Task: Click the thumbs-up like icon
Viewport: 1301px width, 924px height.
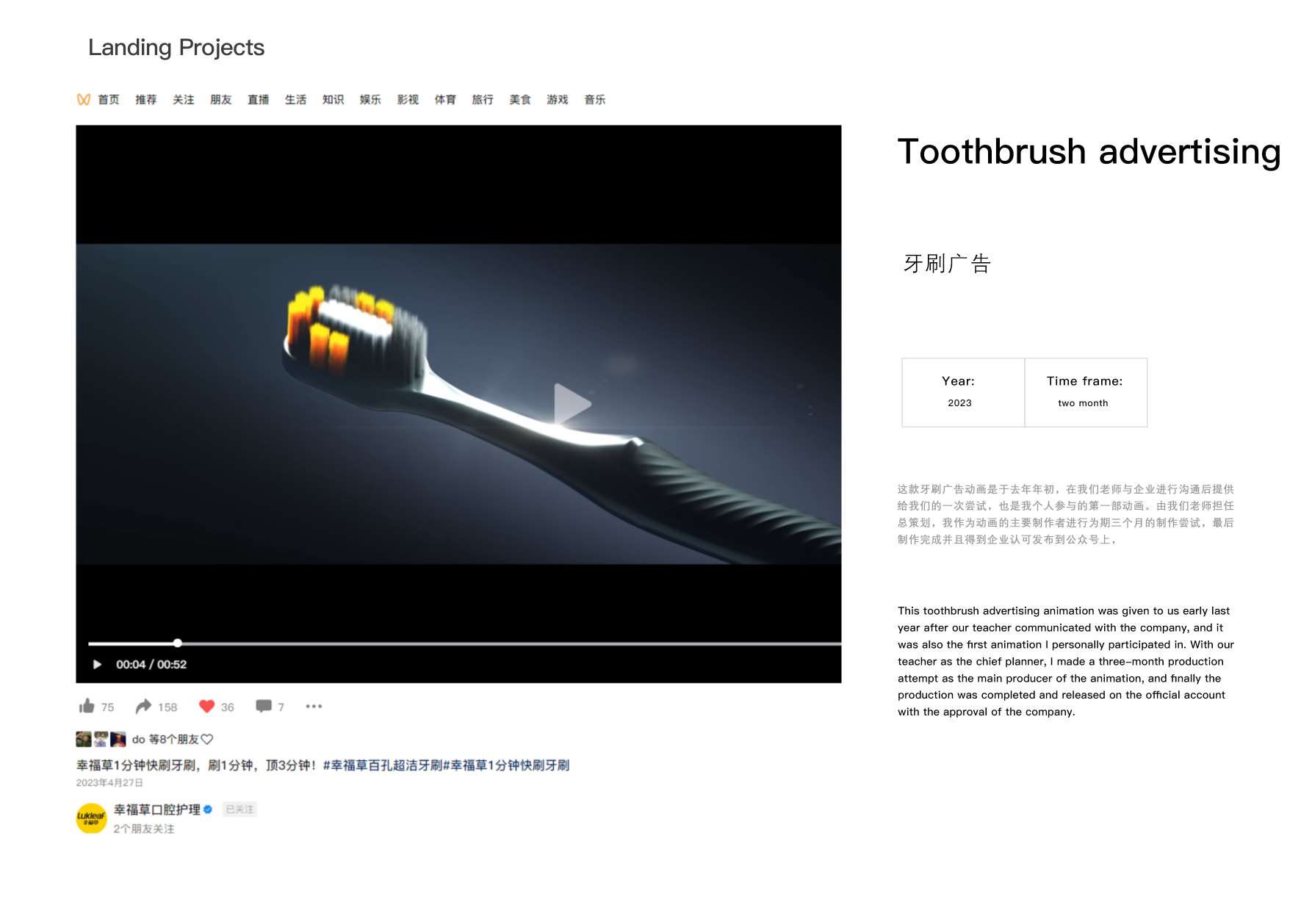Action: click(86, 707)
